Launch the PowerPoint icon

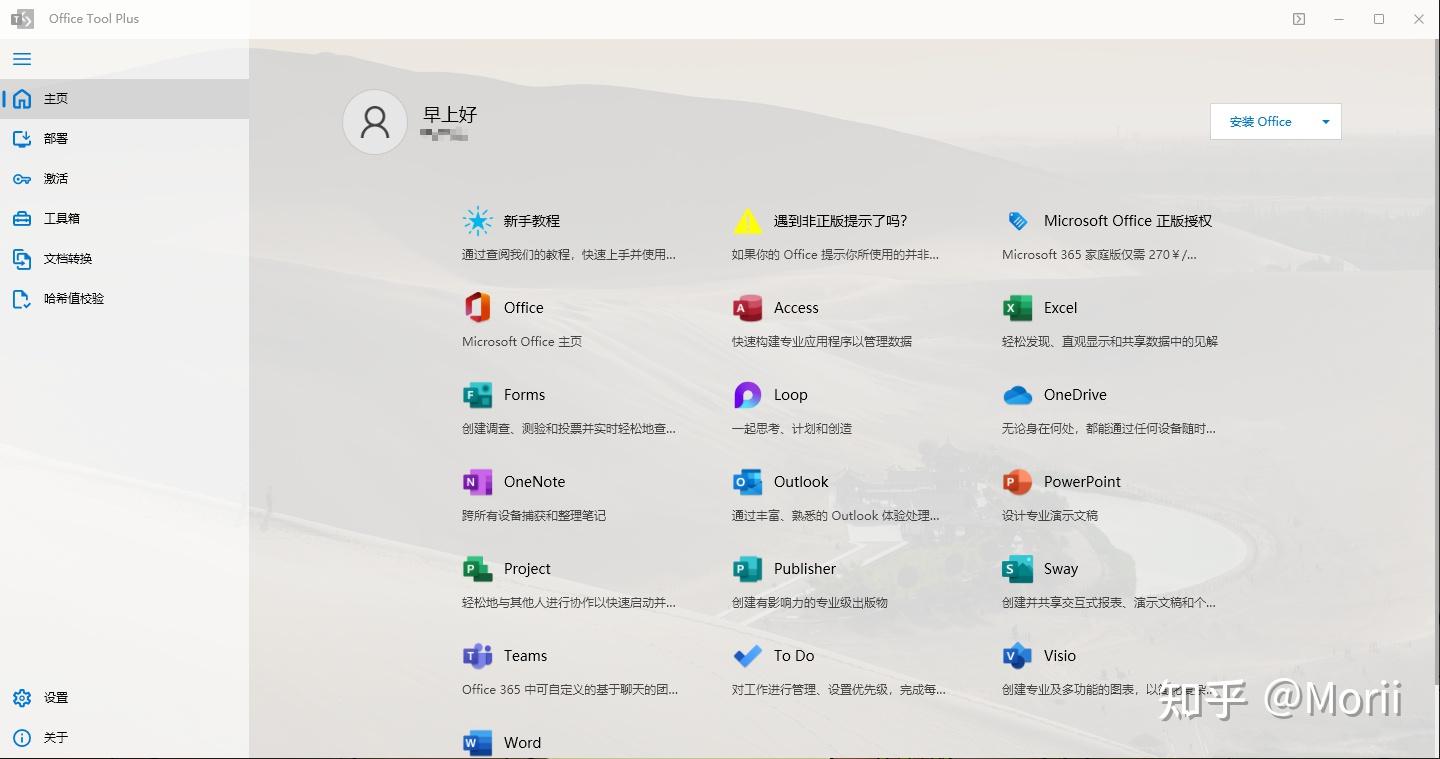click(1018, 482)
